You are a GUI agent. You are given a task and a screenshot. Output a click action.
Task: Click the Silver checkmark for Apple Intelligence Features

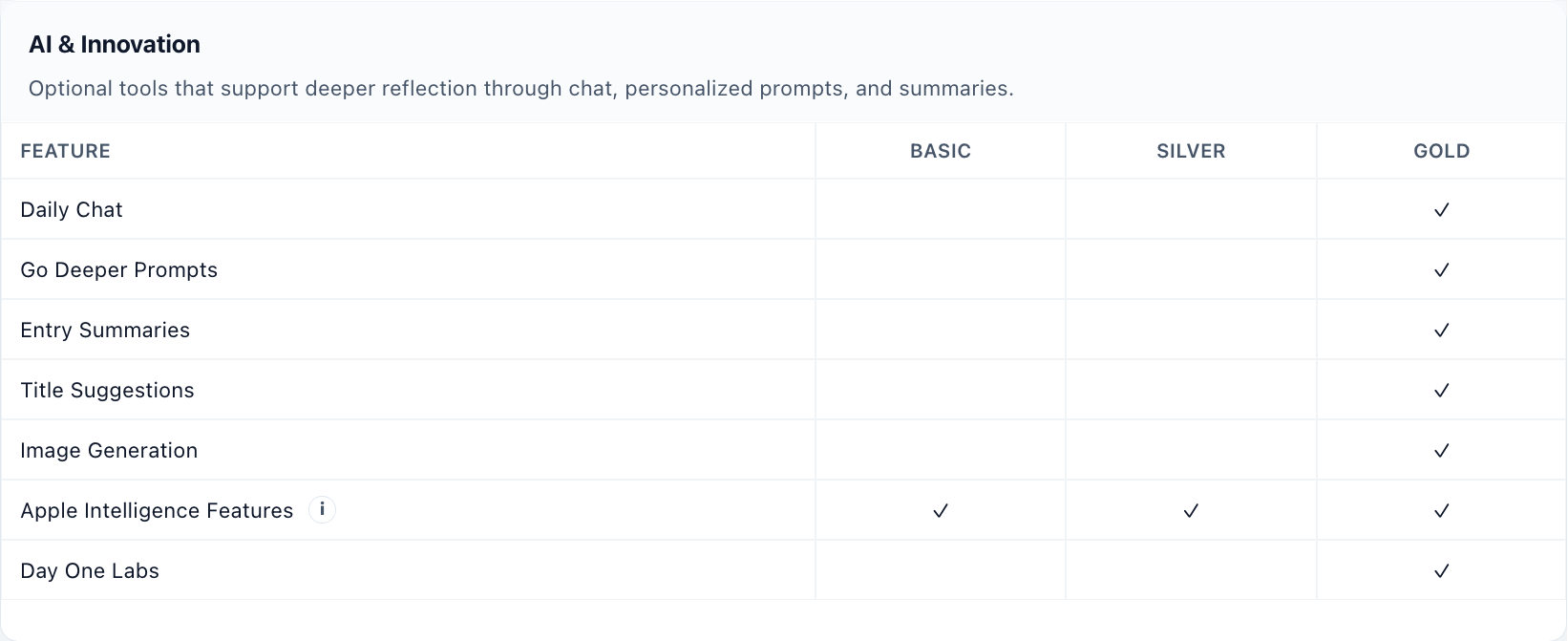pyautogui.click(x=1191, y=511)
